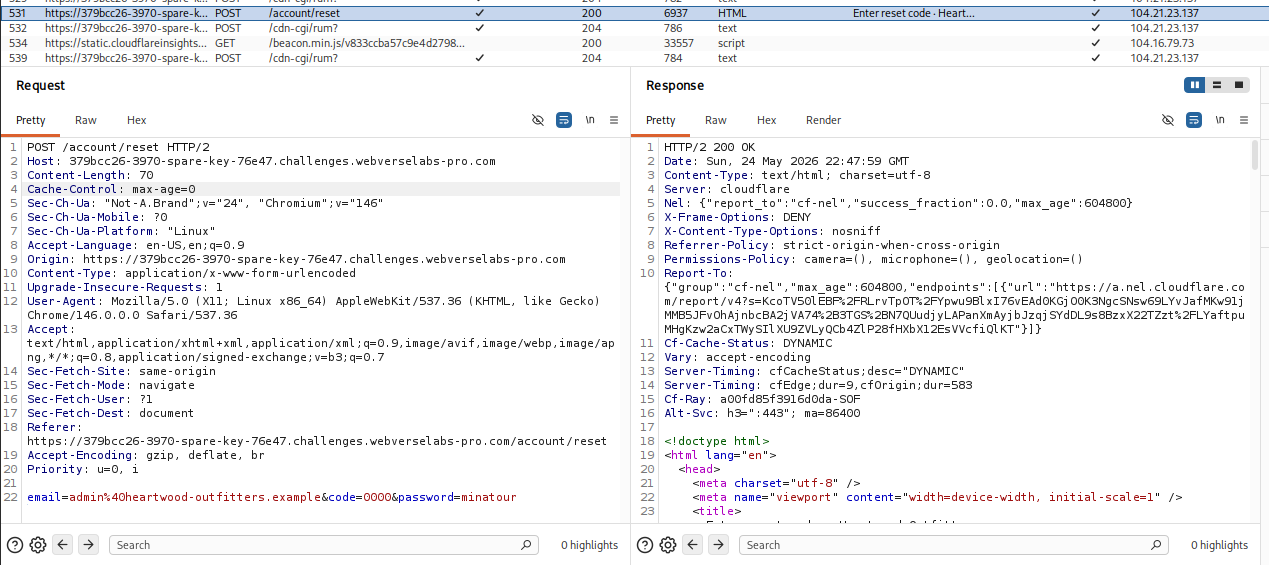
Task: Click the 'Response' panel heading
Action: [x=675, y=86]
